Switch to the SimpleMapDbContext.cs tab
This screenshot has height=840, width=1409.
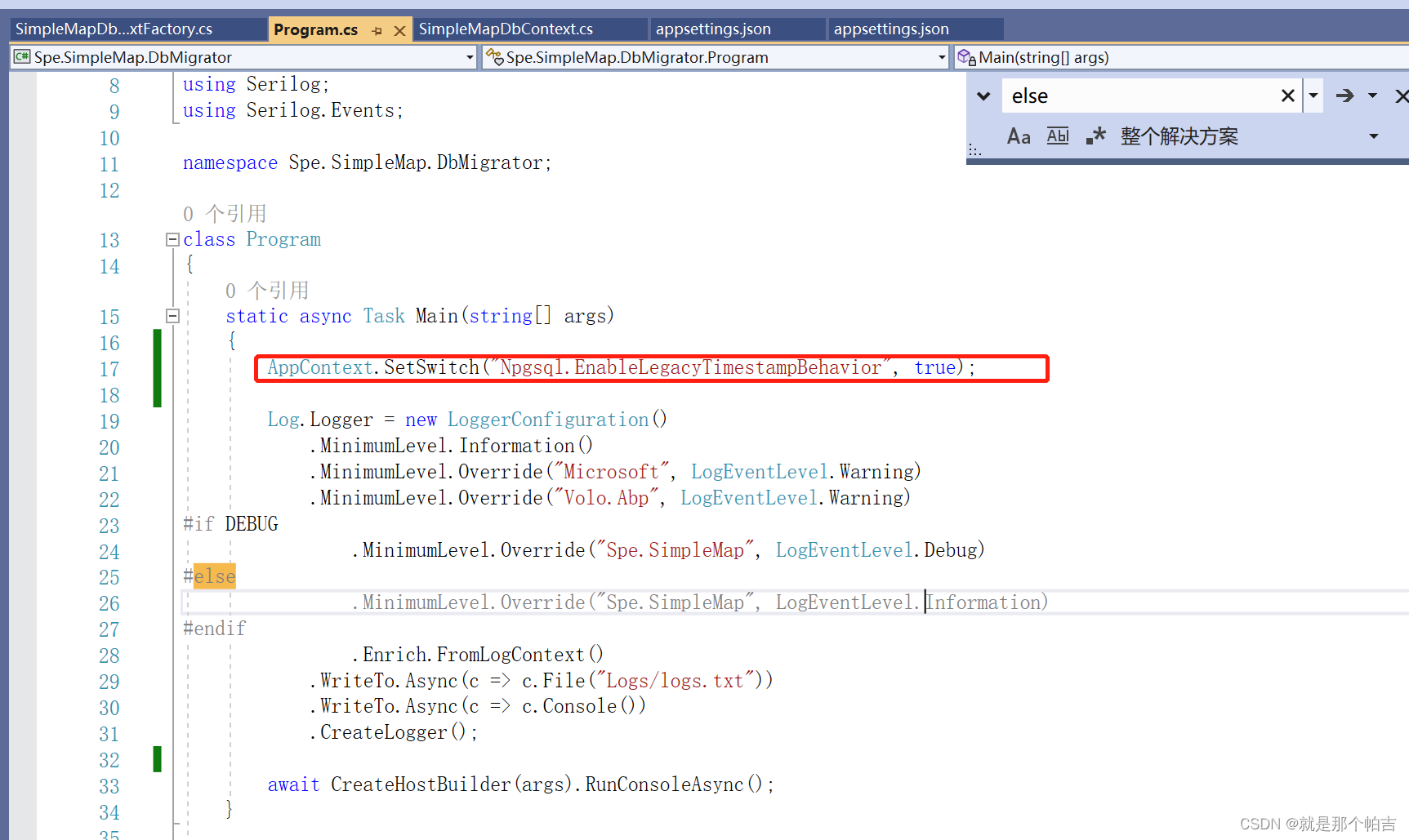tap(505, 29)
